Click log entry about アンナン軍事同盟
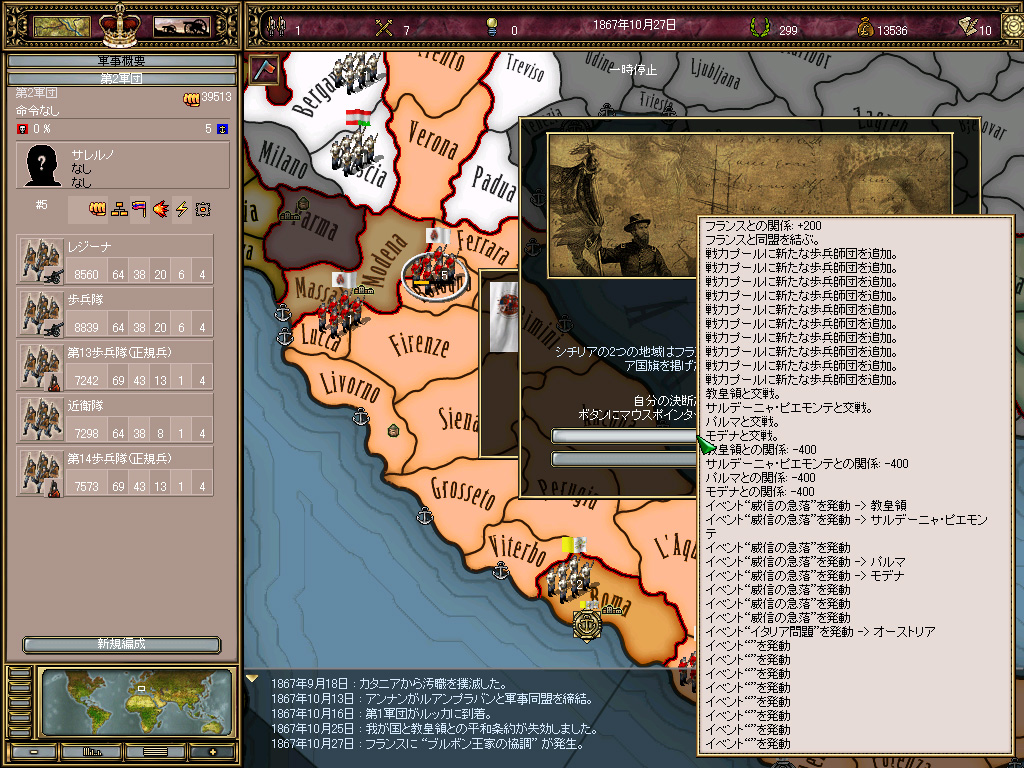 click(432, 699)
